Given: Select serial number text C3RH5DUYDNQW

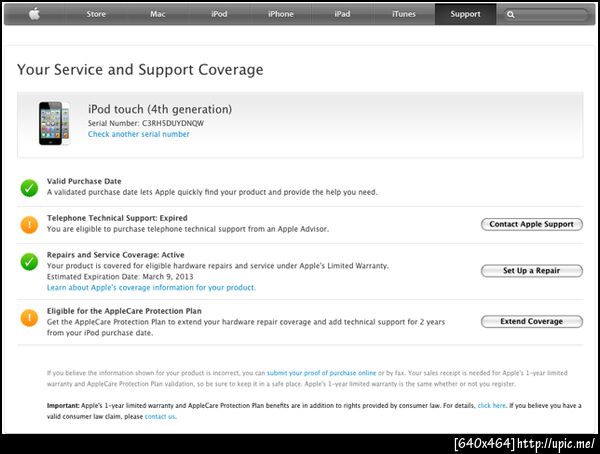Looking at the screenshot, I should pos(173,123).
